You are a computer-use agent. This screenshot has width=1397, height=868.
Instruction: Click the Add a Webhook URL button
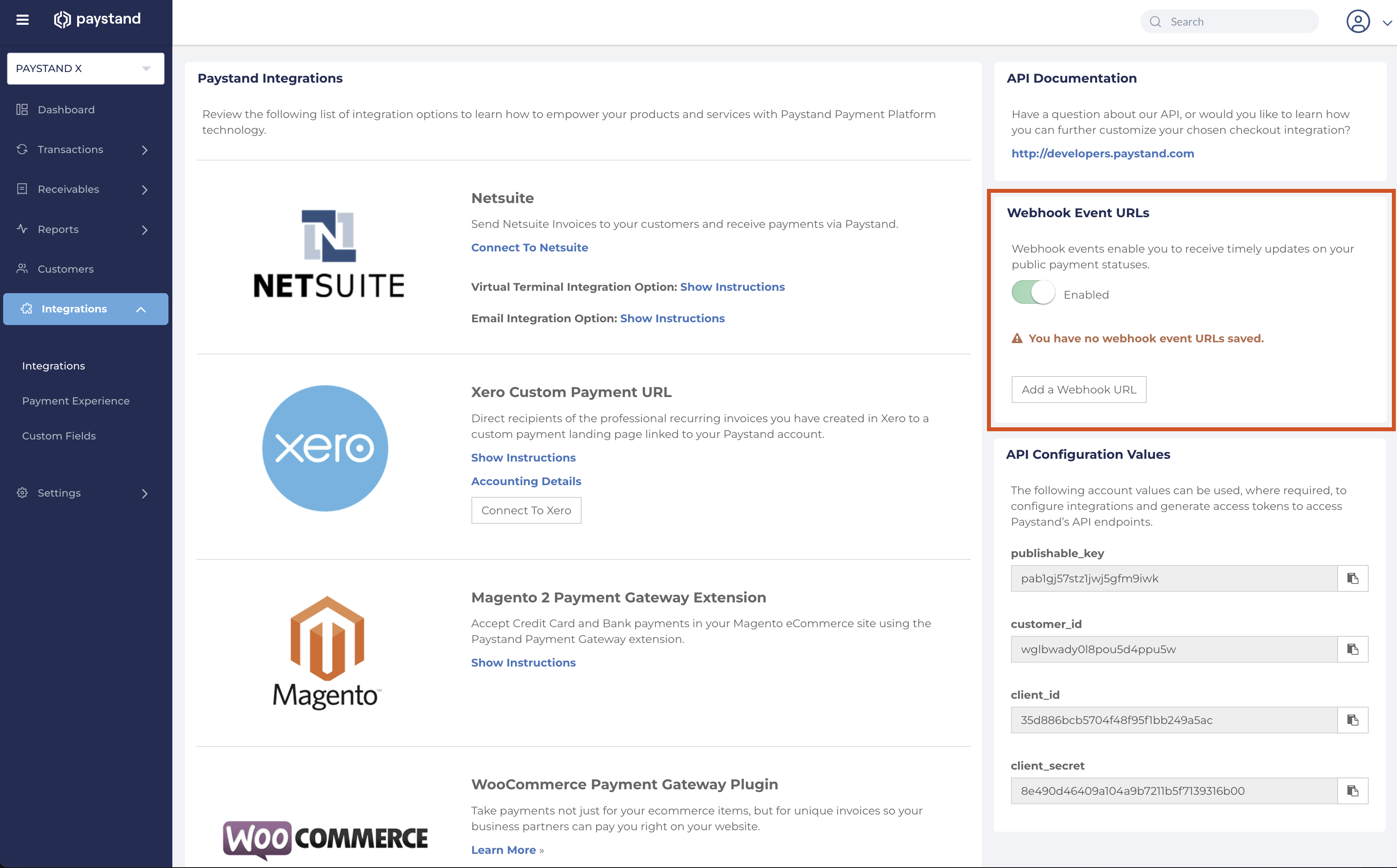coord(1078,389)
